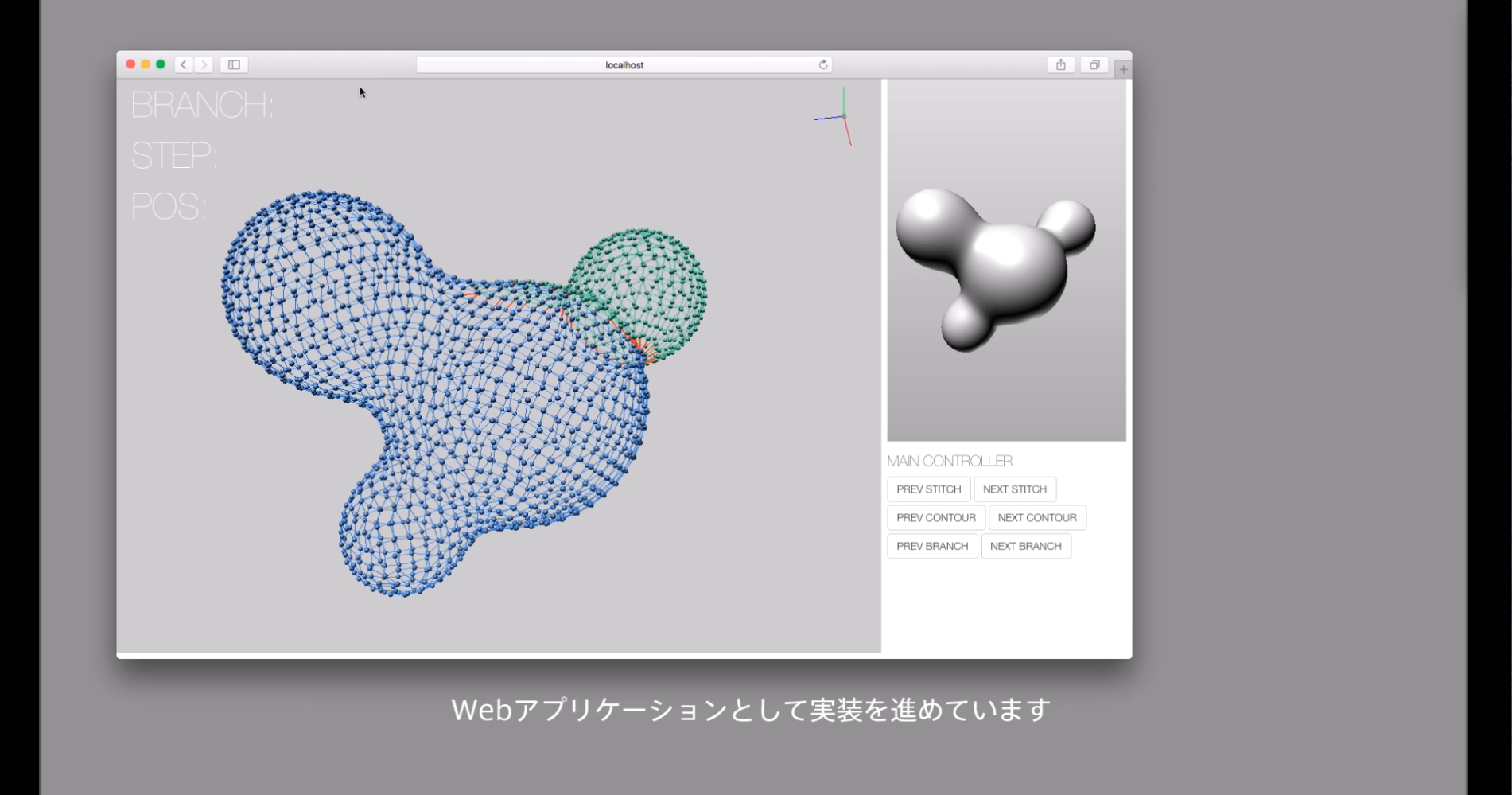Image resolution: width=1512 pixels, height=795 pixels.
Task: Show all tabs overview icon
Action: 1094,64
